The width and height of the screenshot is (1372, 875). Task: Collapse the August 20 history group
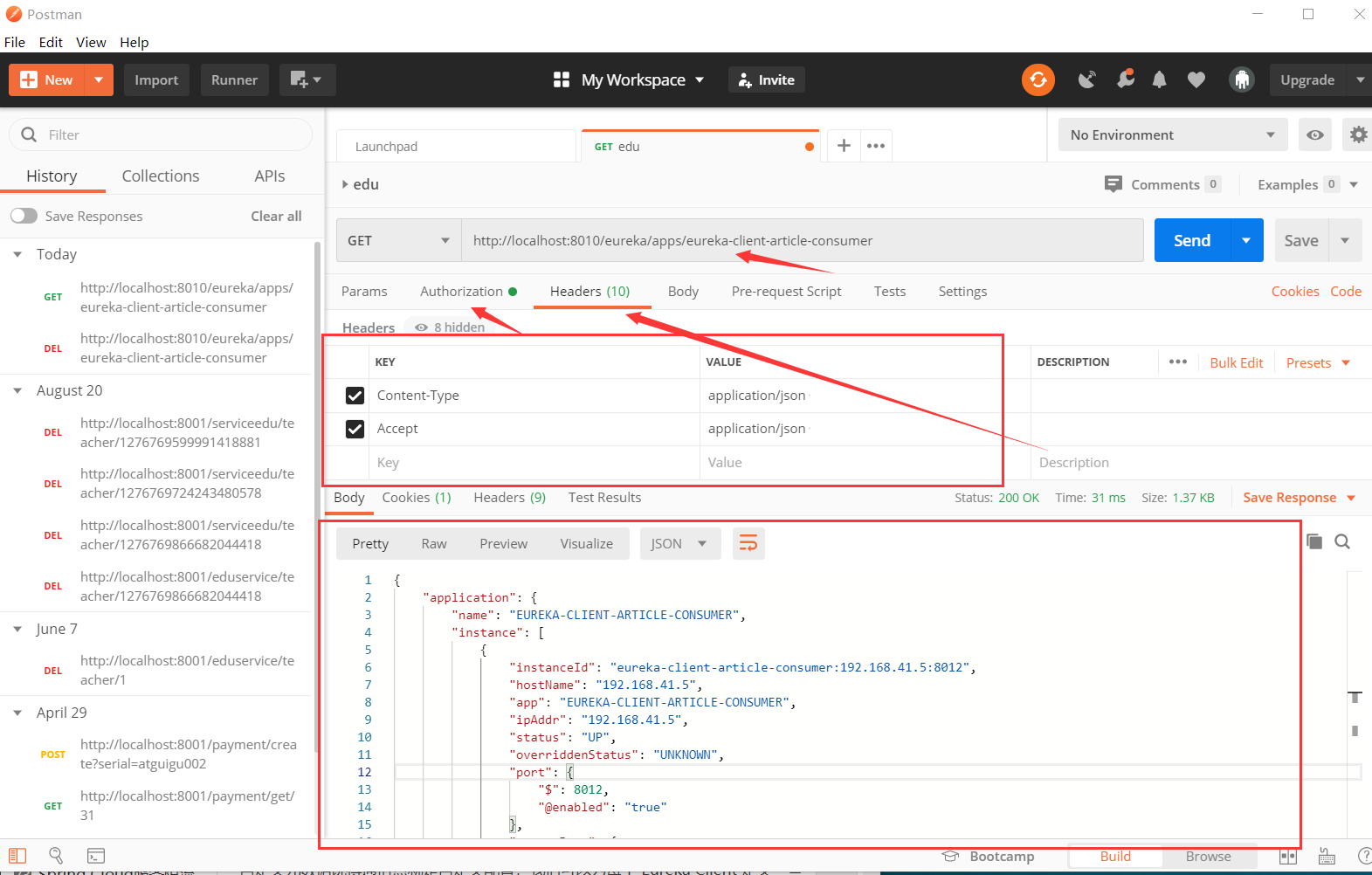(x=17, y=390)
